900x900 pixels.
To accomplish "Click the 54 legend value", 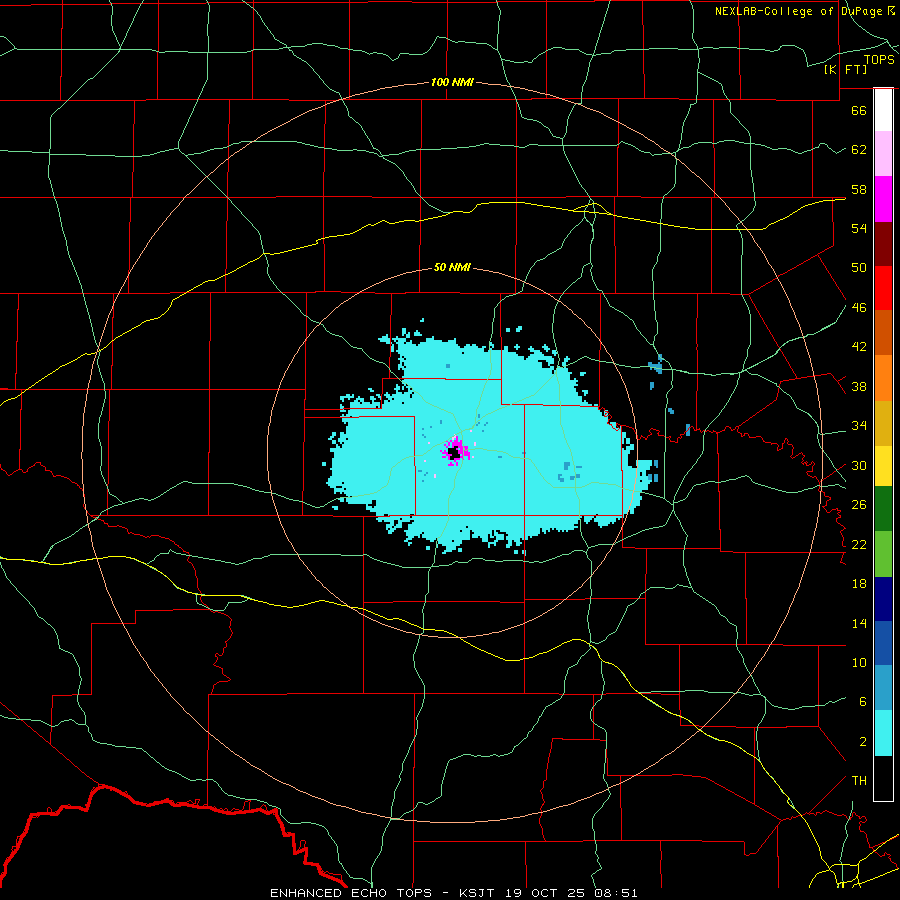I will 859,228.
